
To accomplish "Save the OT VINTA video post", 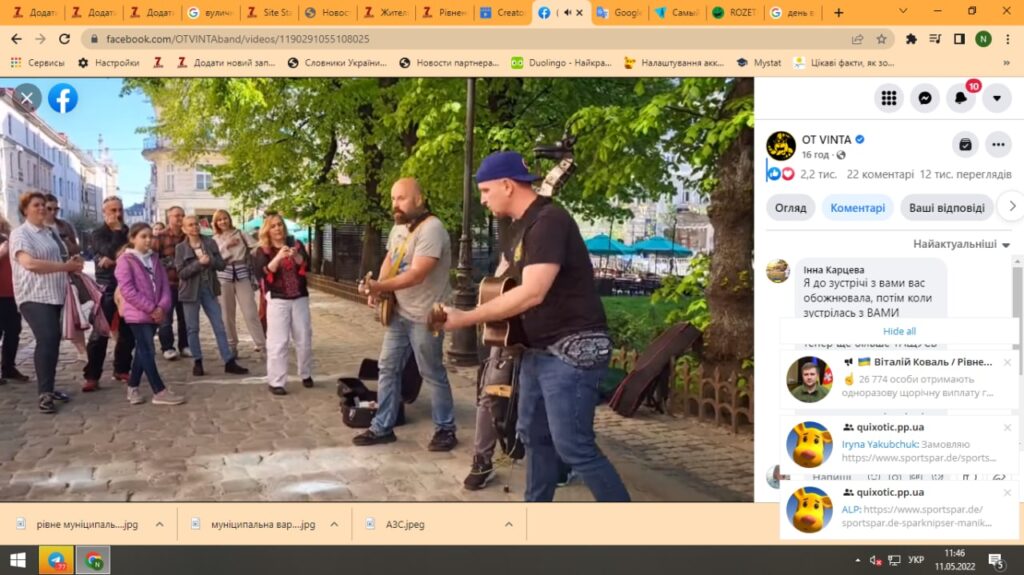I will tap(964, 144).
